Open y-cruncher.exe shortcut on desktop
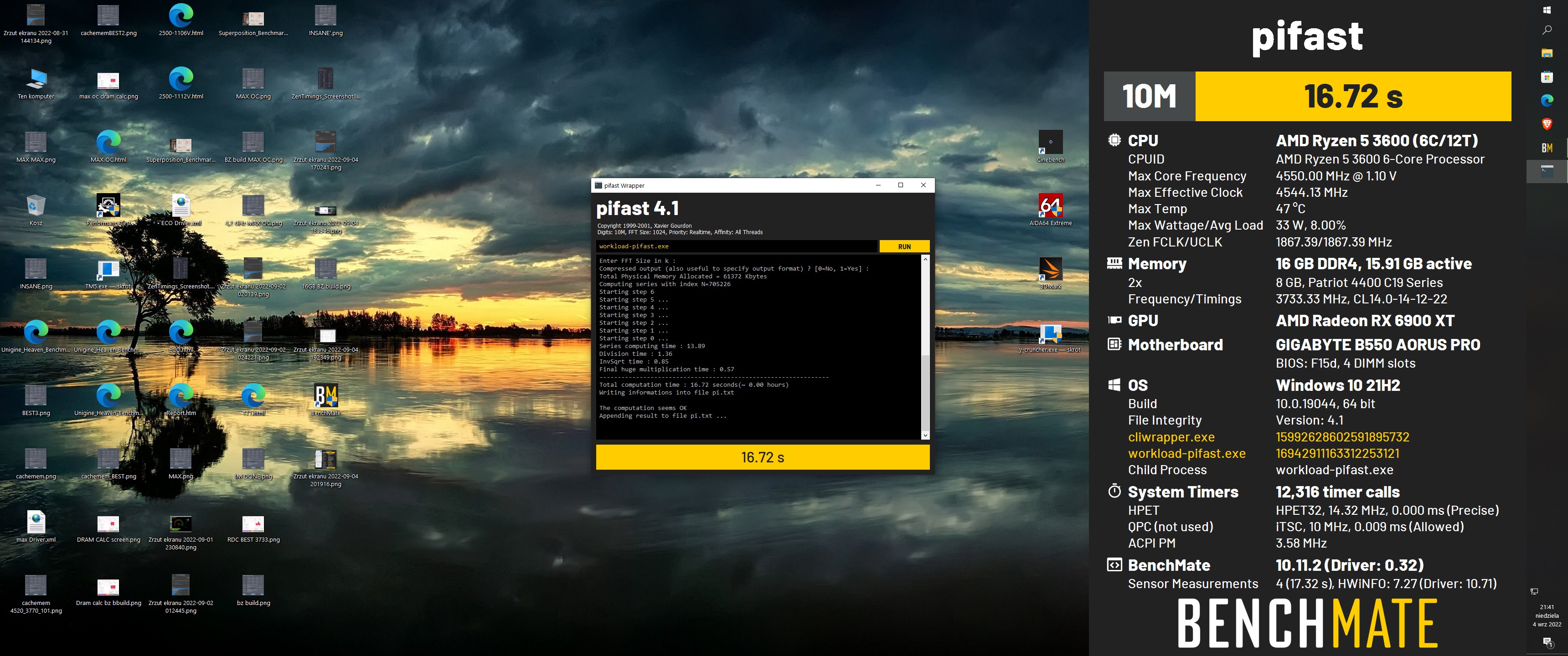1568x656 pixels. pos(1051,337)
